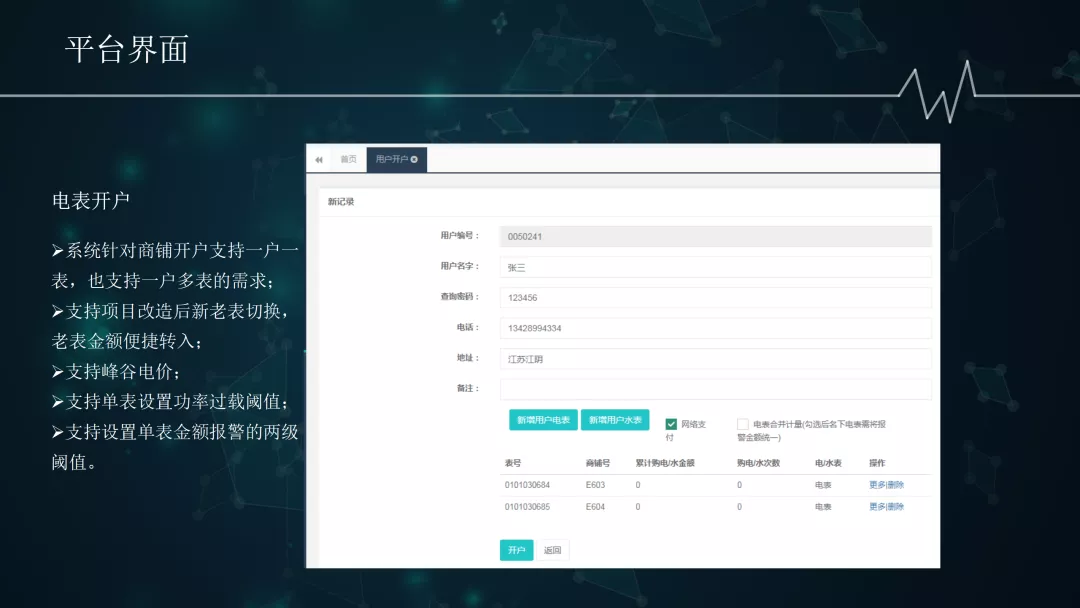
Task: Click the 电话 field showing 13428994334
Action: 715,328
